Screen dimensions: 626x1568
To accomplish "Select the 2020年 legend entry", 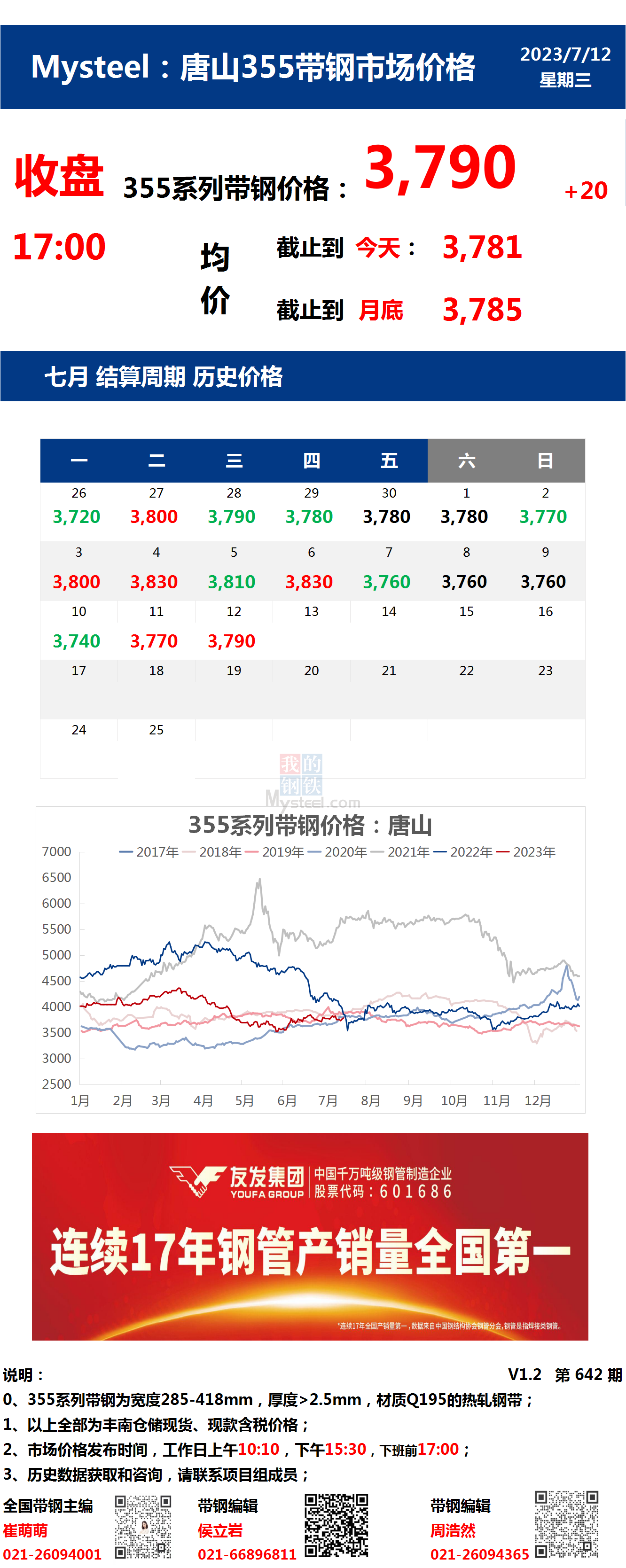I will (337, 852).
